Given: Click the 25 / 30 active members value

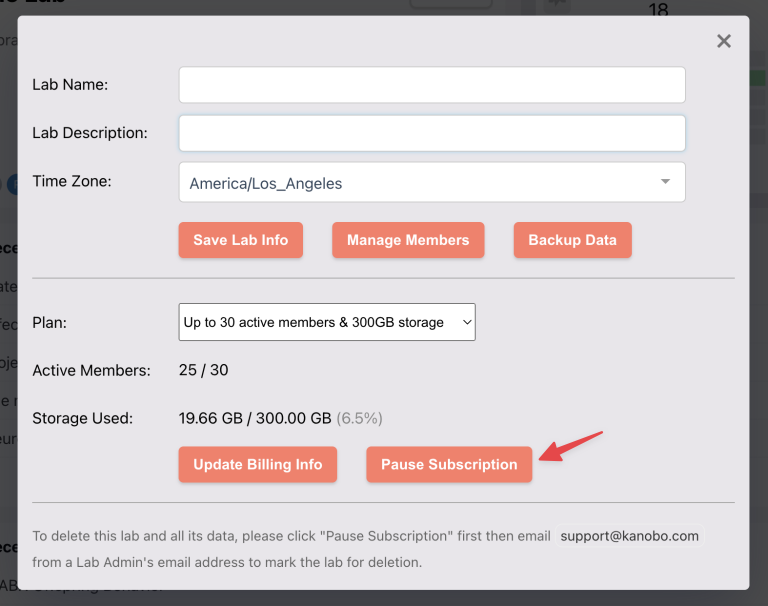Looking at the screenshot, I should [x=203, y=370].
